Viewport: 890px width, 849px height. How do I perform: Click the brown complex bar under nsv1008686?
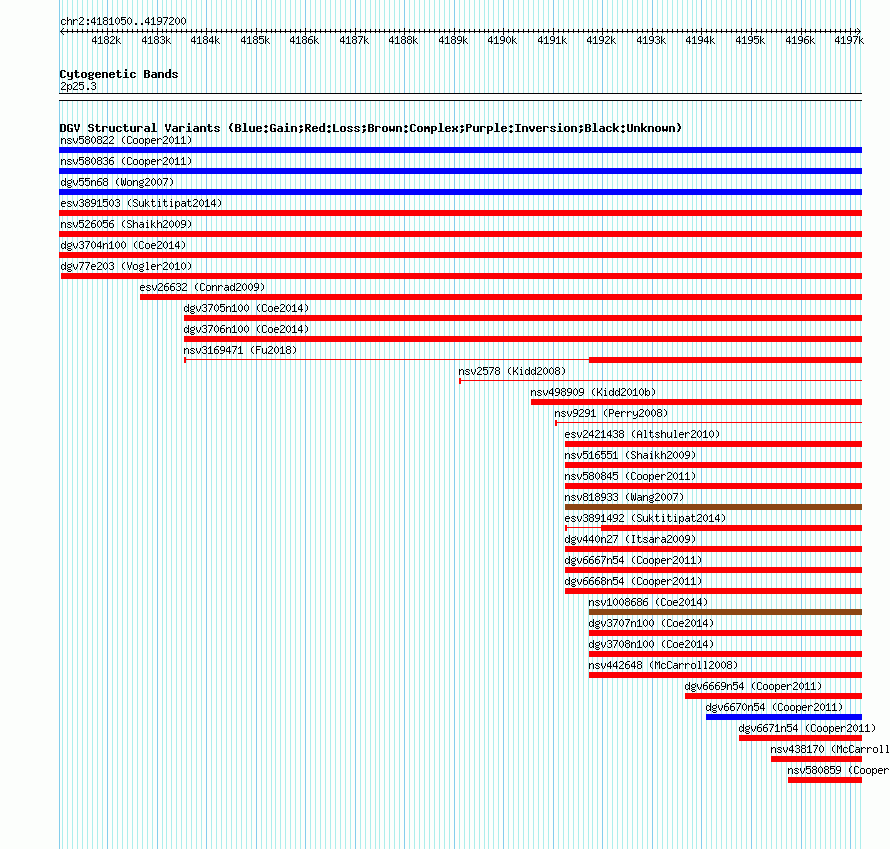click(725, 612)
